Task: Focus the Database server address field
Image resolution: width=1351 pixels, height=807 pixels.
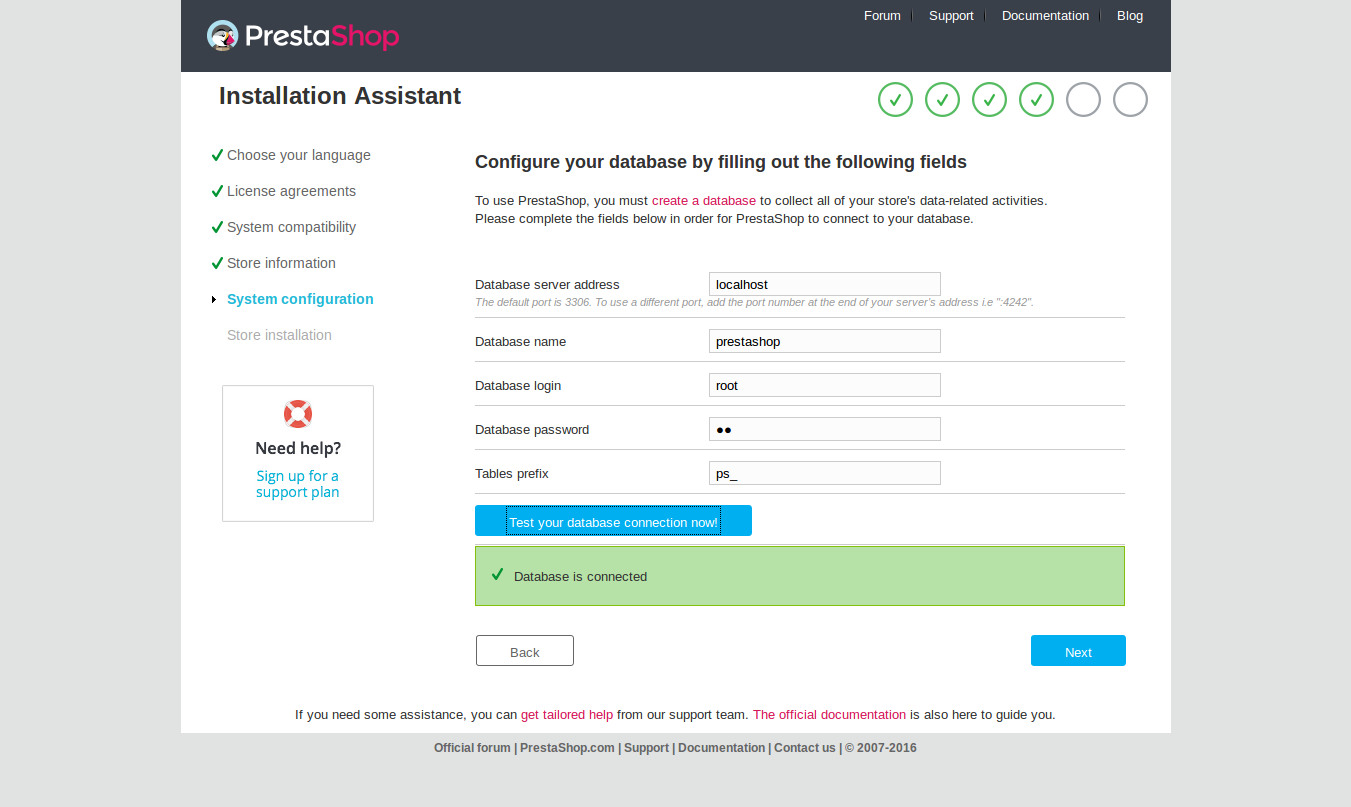Action: (x=824, y=284)
